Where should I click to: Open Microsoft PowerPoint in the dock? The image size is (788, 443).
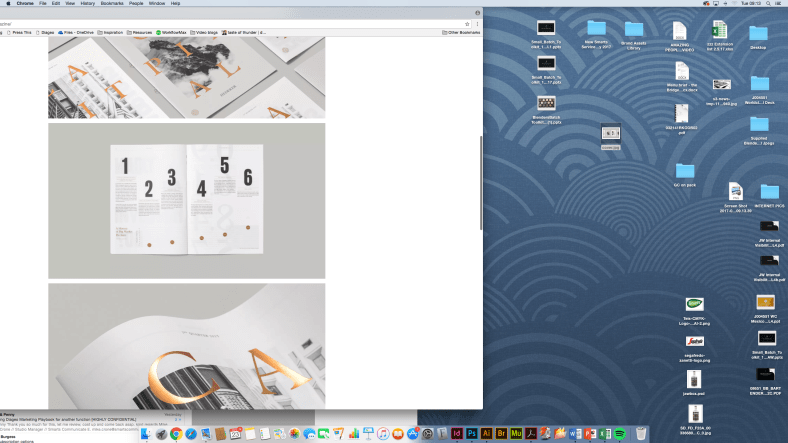pyautogui.click(x=590, y=433)
